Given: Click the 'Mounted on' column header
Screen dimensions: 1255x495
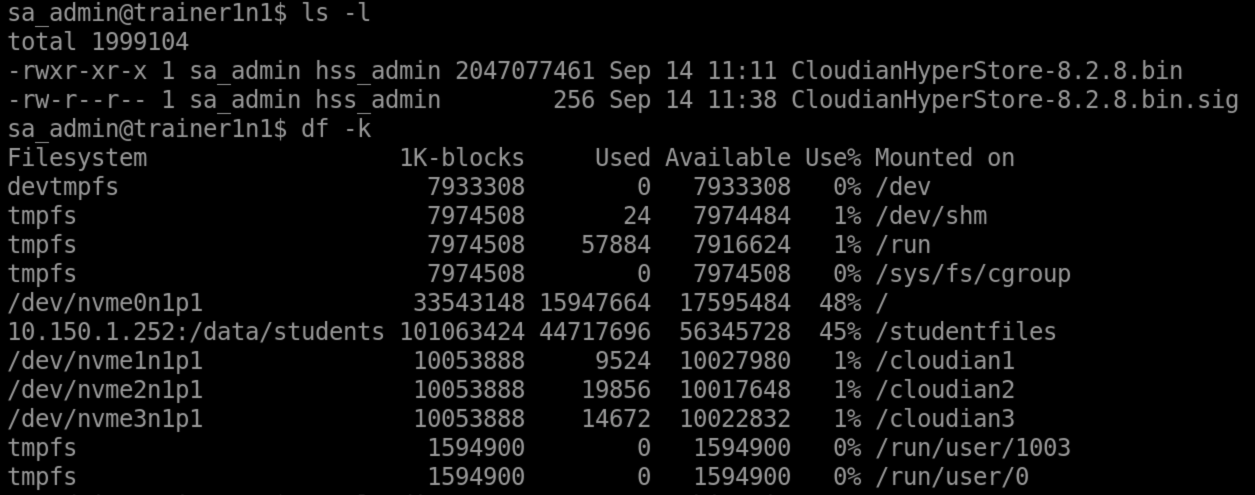Looking at the screenshot, I should pos(945,158).
